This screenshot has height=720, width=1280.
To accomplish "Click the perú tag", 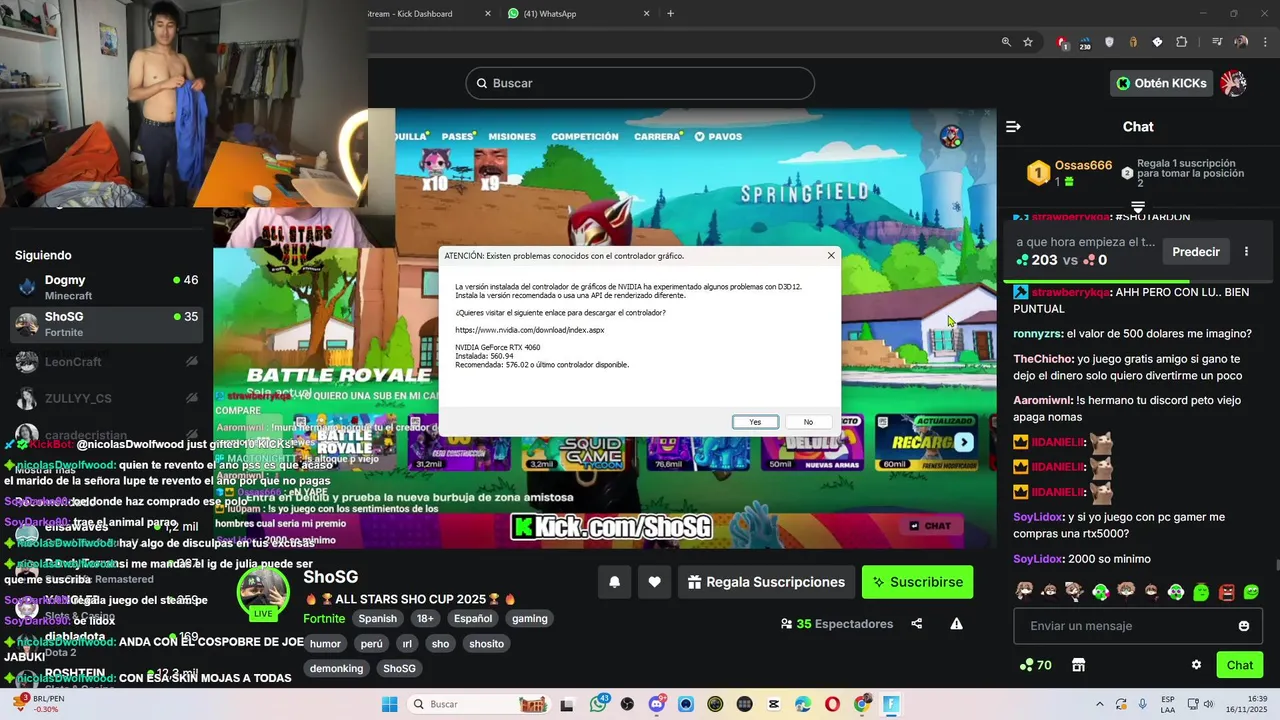I will (372, 644).
